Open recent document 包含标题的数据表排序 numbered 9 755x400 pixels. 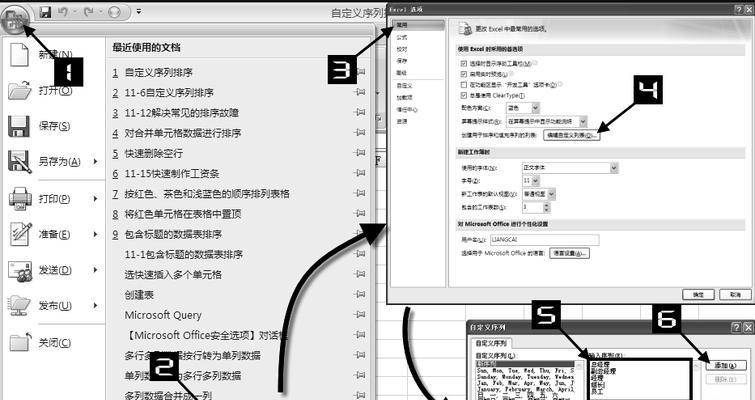tap(173, 234)
